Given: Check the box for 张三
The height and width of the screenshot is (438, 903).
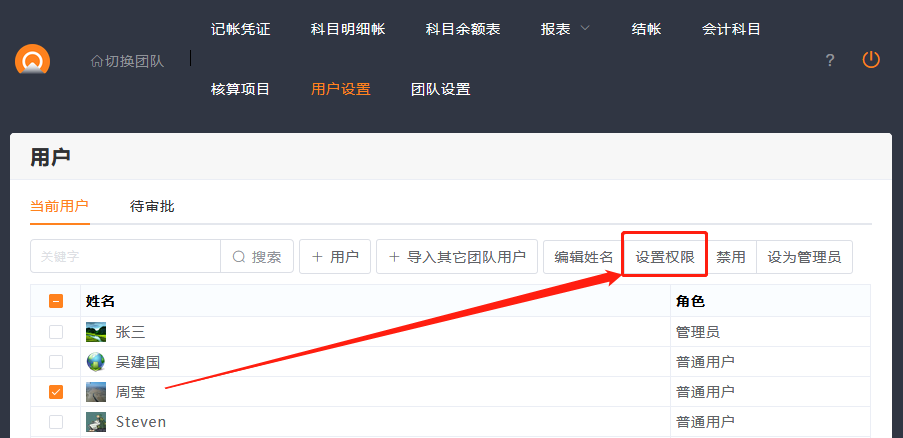Looking at the screenshot, I should tap(56, 332).
